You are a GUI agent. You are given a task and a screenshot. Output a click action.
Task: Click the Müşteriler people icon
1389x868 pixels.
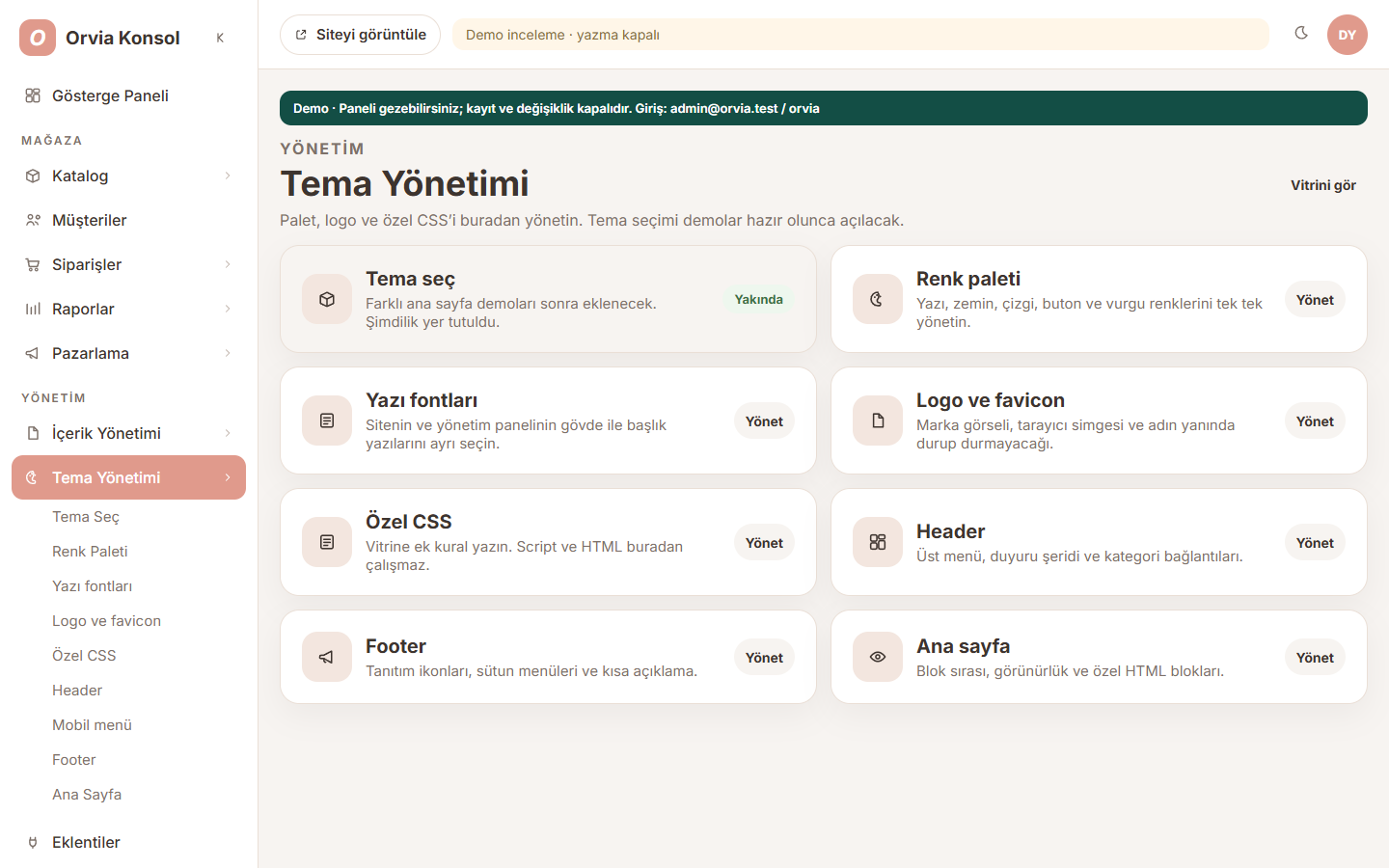pyautogui.click(x=33, y=220)
